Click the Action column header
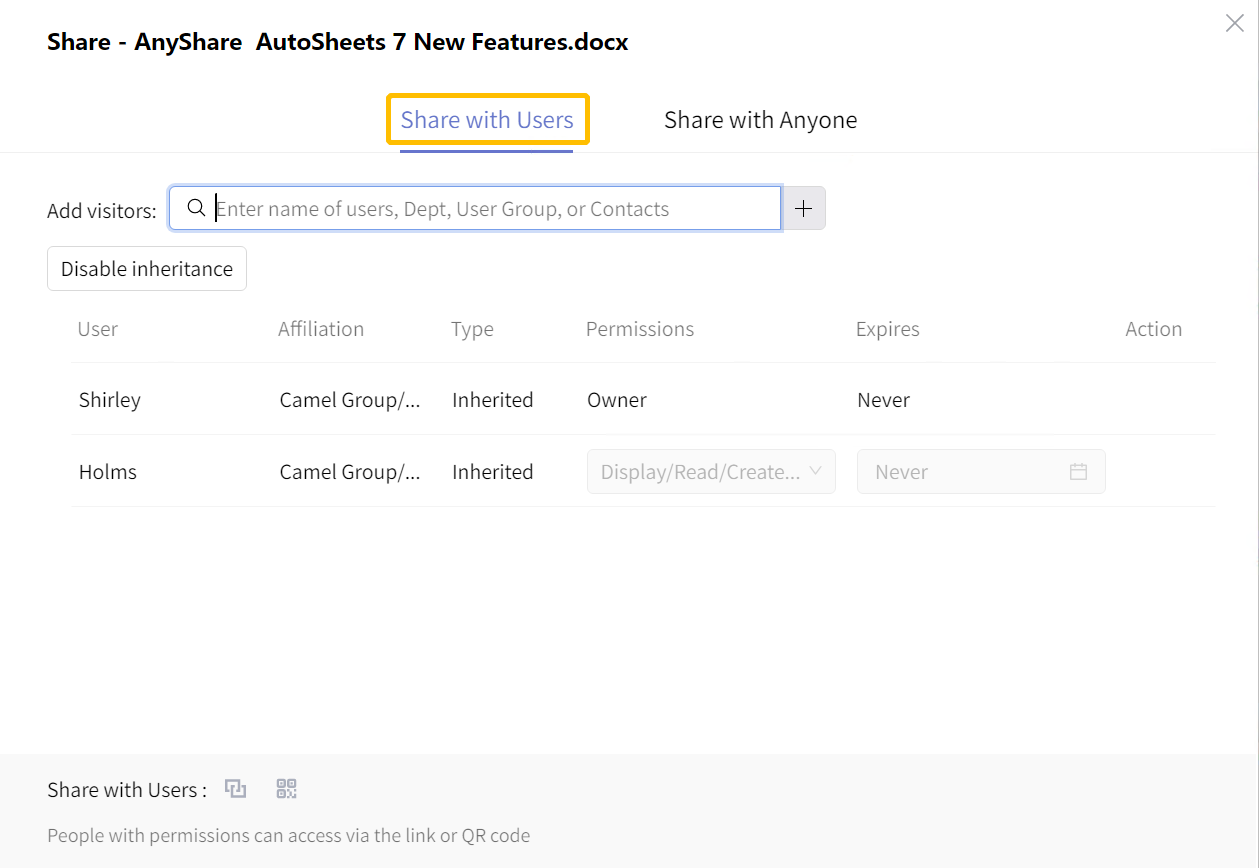The image size is (1259, 868). click(x=1154, y=329)
